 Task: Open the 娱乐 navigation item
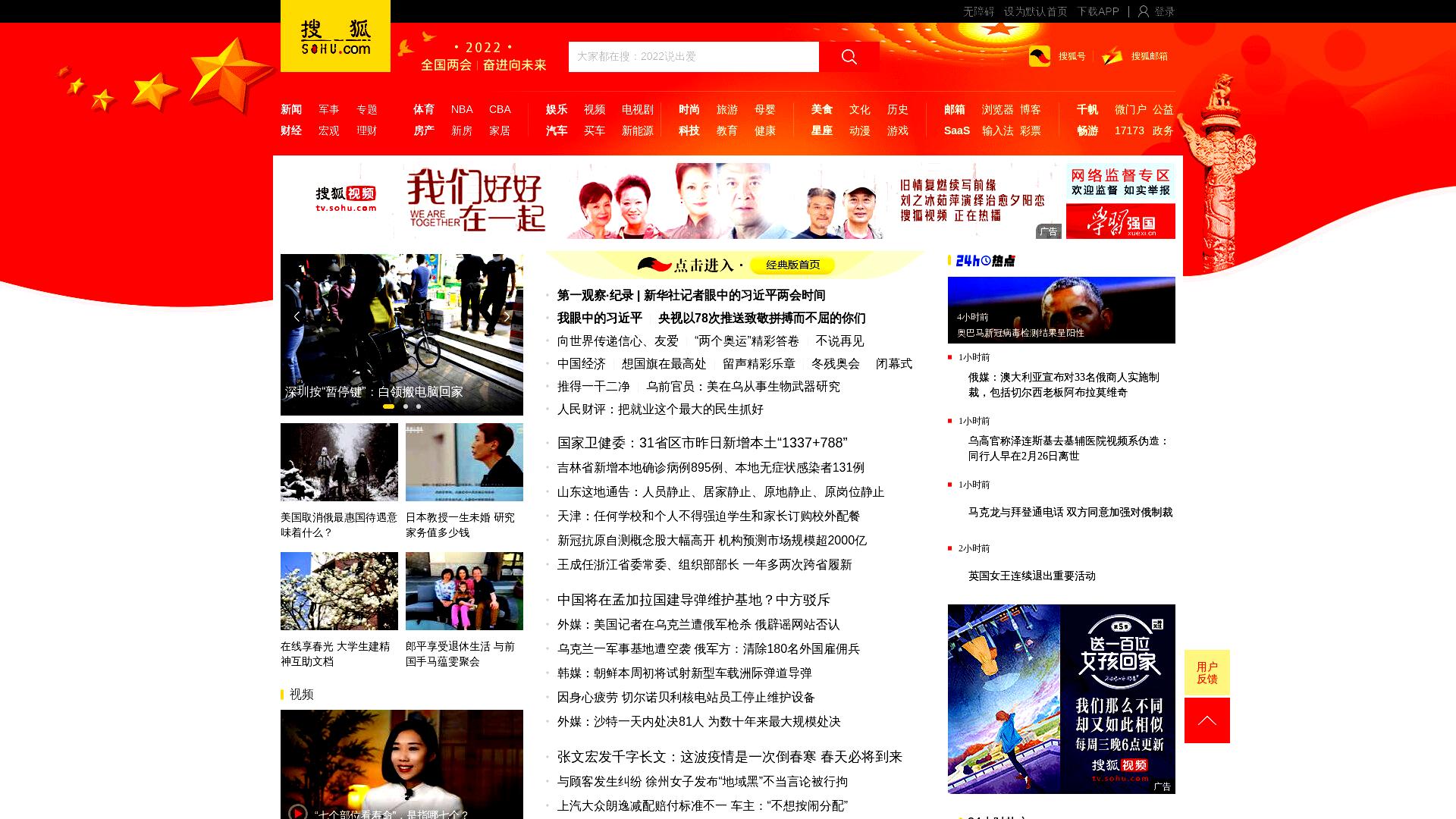point(557,109)
